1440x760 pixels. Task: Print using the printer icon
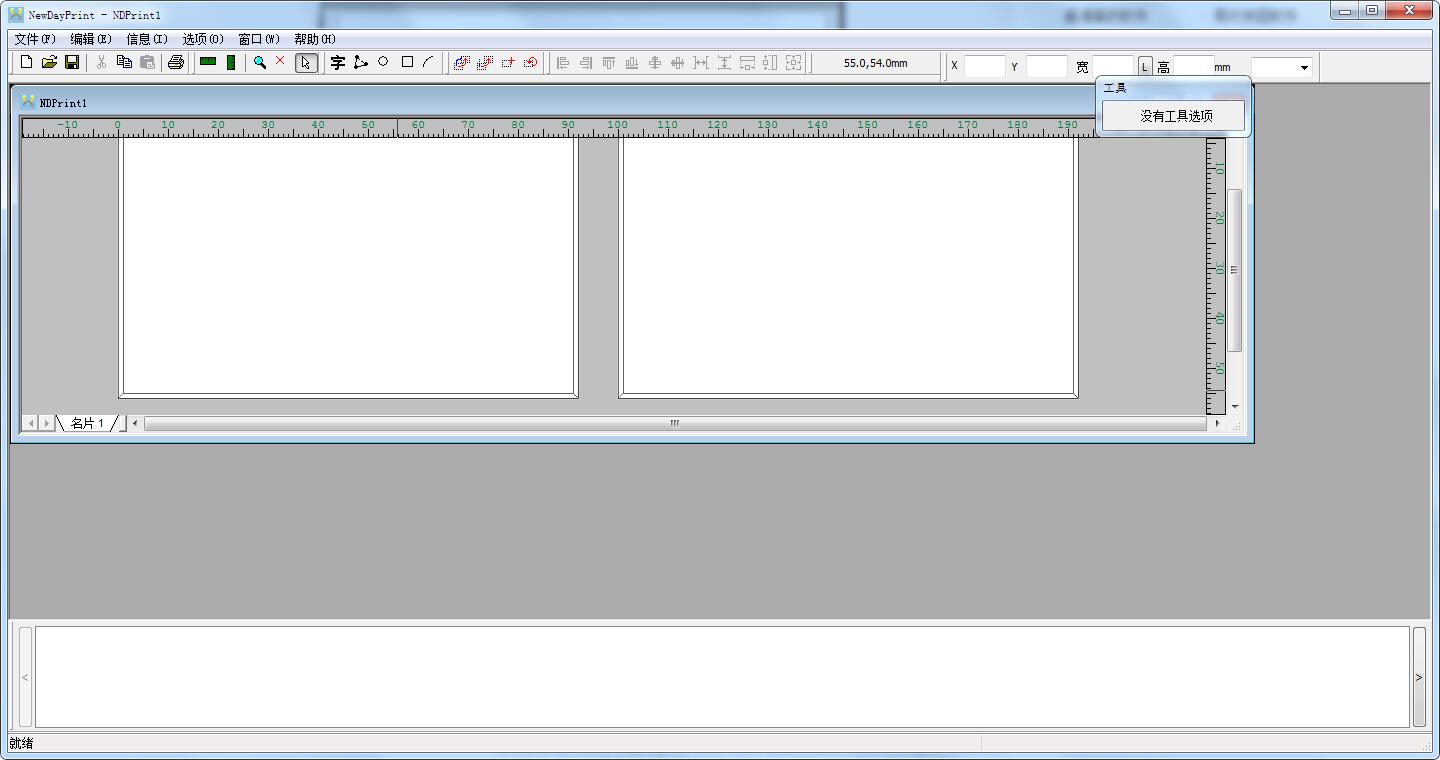pyautogui.click(x=176, y=62)
